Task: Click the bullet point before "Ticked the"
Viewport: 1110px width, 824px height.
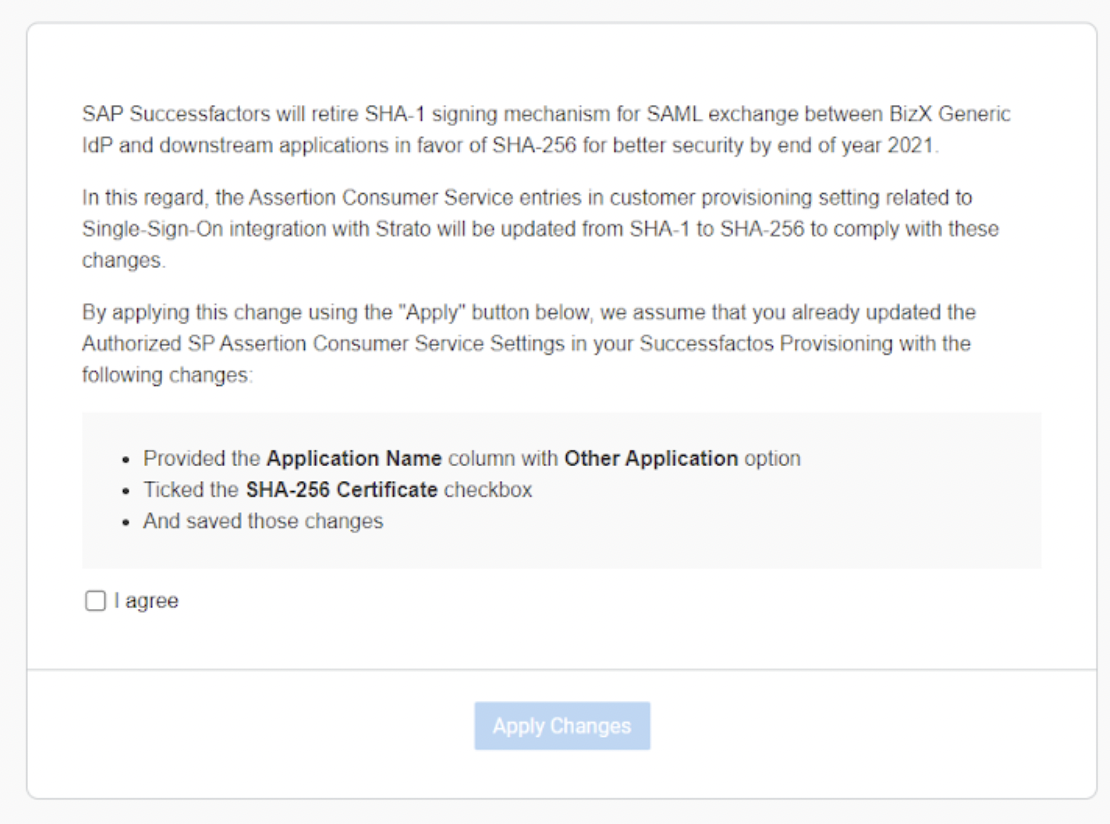Action: tap(126, 491)
